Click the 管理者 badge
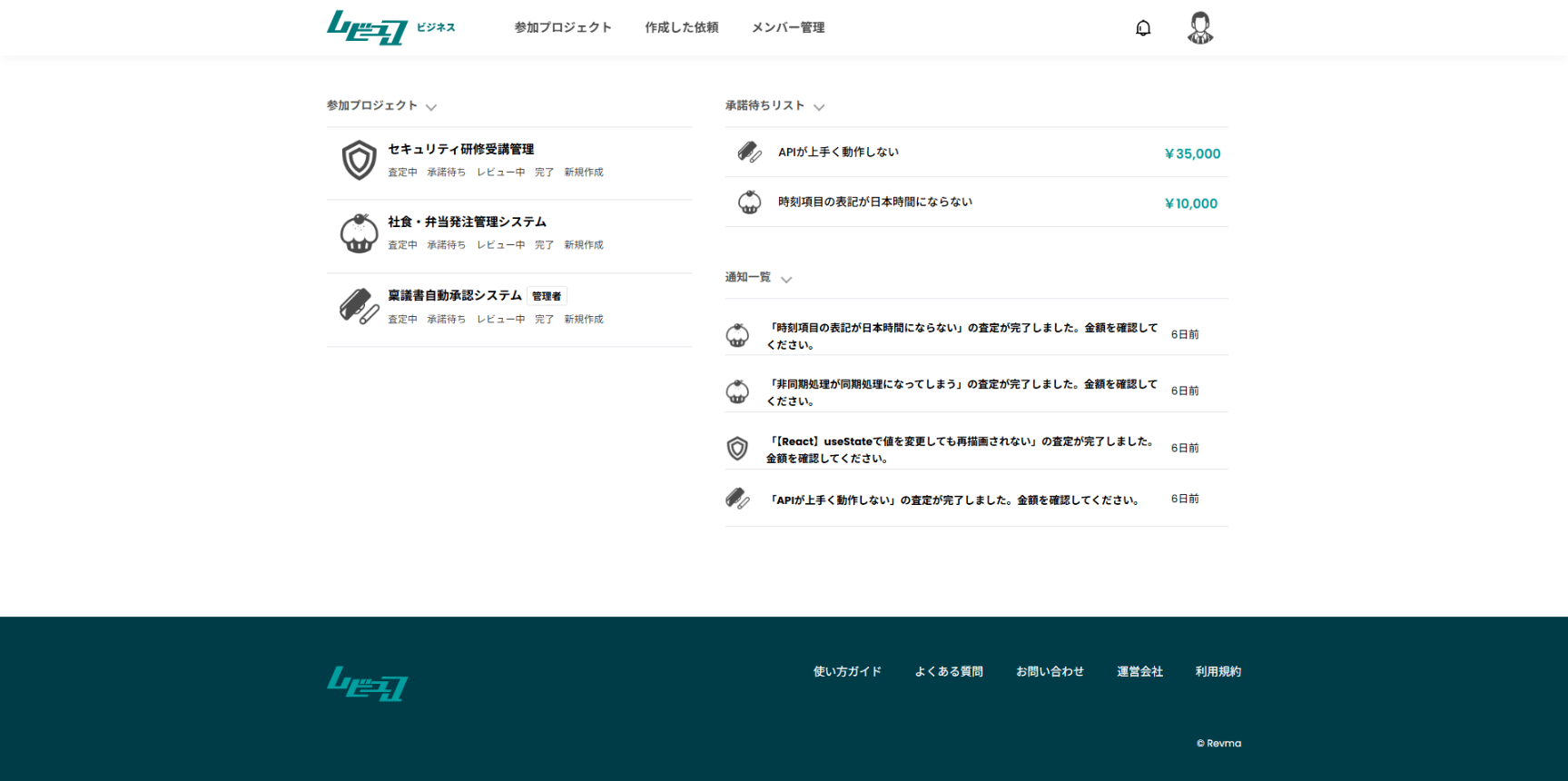The height and width of the screenshot is (781, 1568). coord(547,296)
